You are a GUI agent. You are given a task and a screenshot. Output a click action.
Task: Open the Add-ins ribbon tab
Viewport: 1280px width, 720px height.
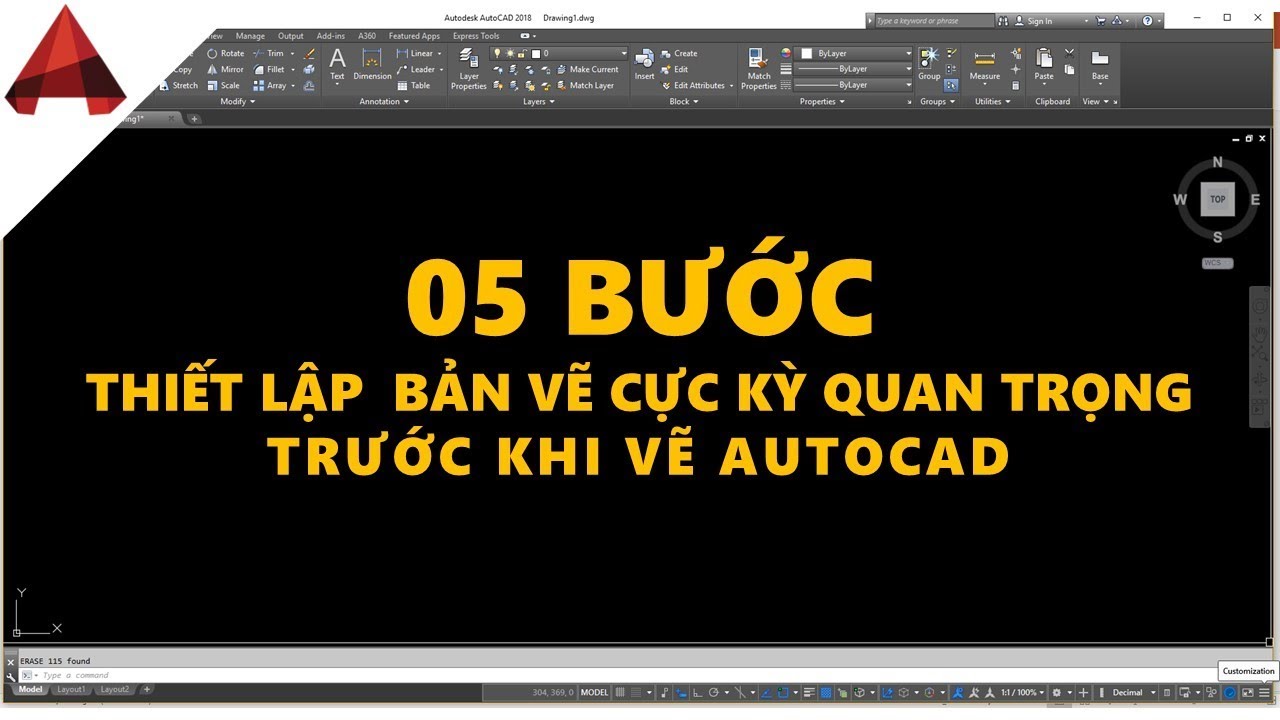pos(331,36)
